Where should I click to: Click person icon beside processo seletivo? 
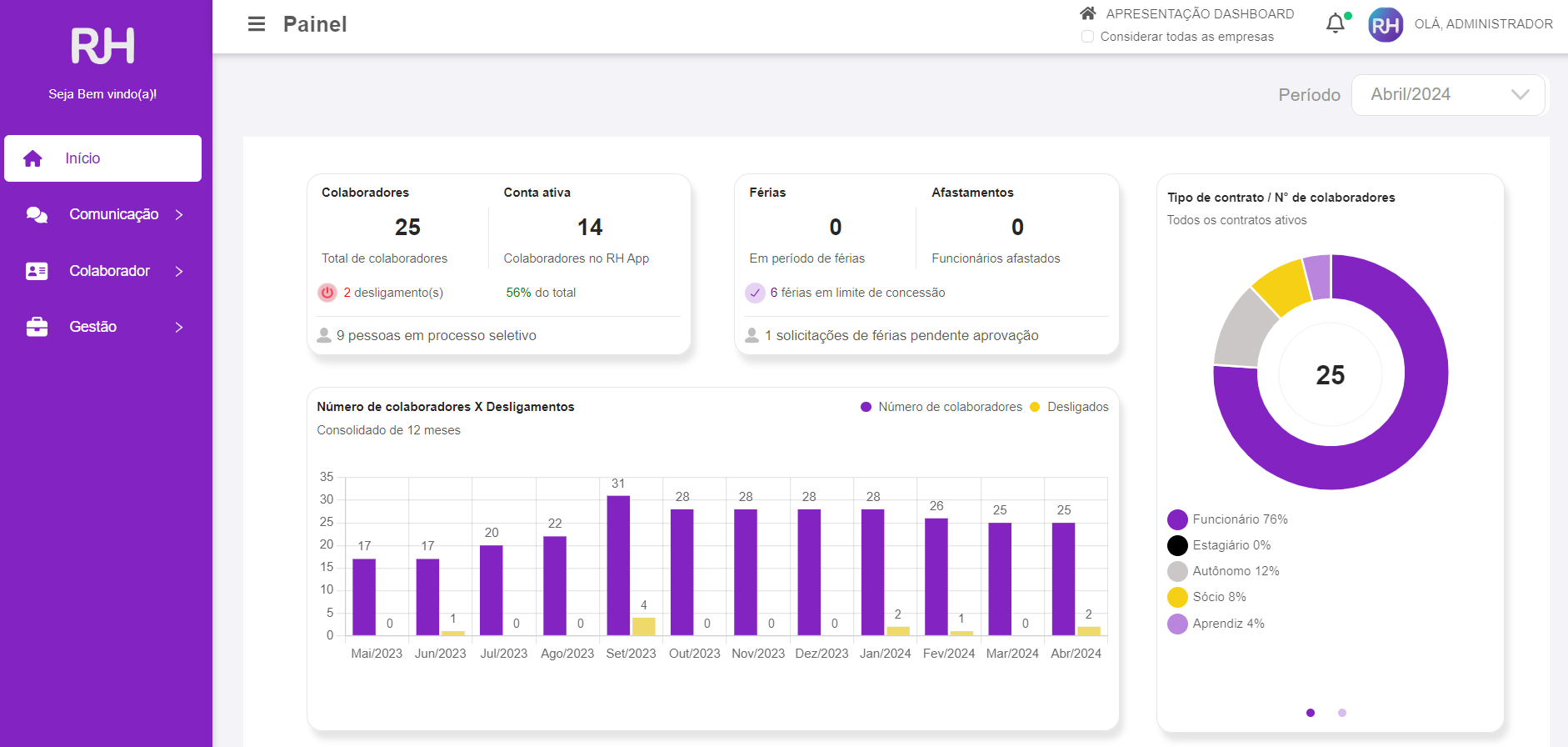(x=324, y=335)
